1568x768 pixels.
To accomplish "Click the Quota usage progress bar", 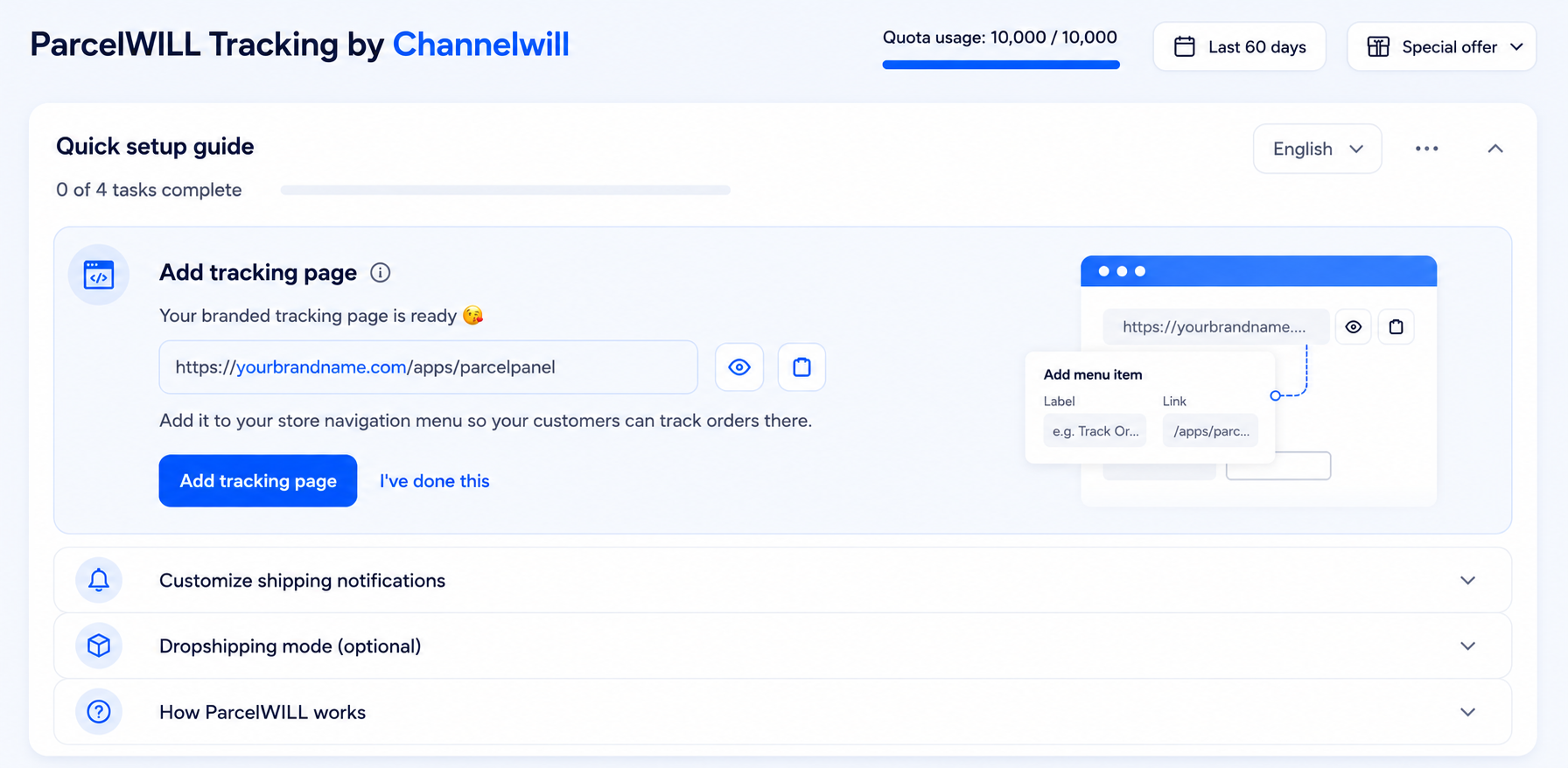I will (x=1001, y=64).
